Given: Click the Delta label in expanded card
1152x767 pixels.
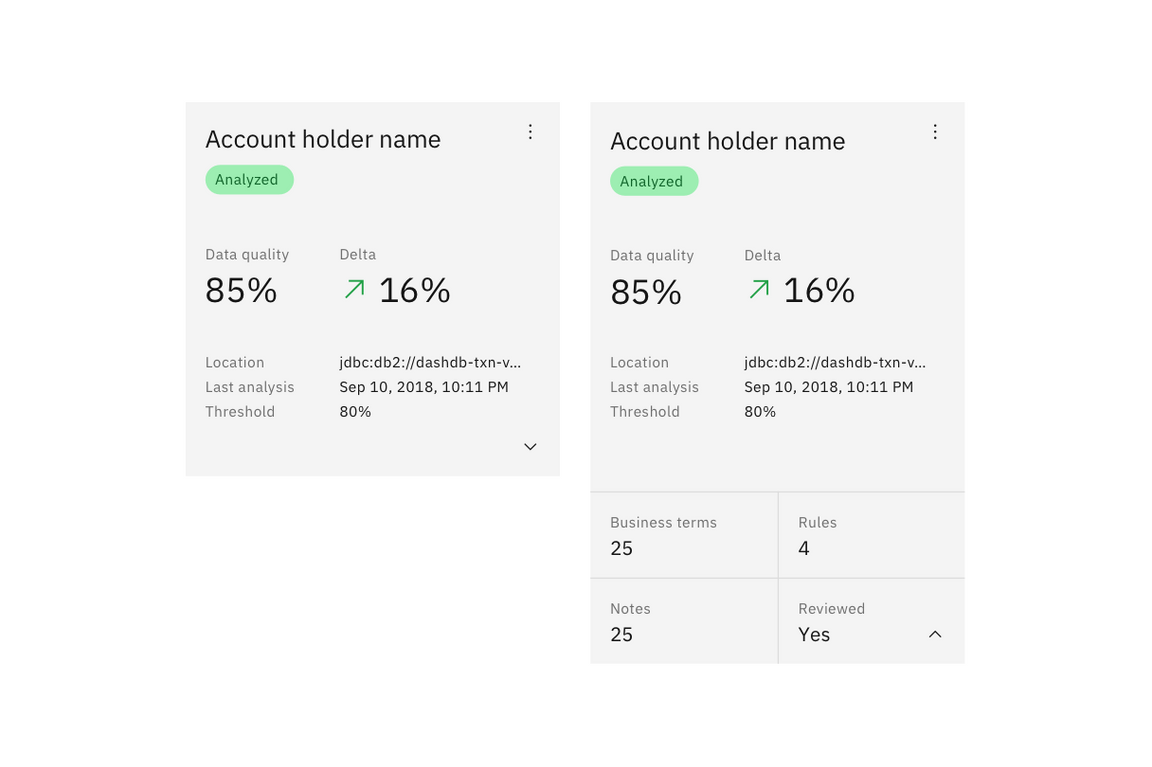Looking at the screenshot, I should [x=762, y=256].
